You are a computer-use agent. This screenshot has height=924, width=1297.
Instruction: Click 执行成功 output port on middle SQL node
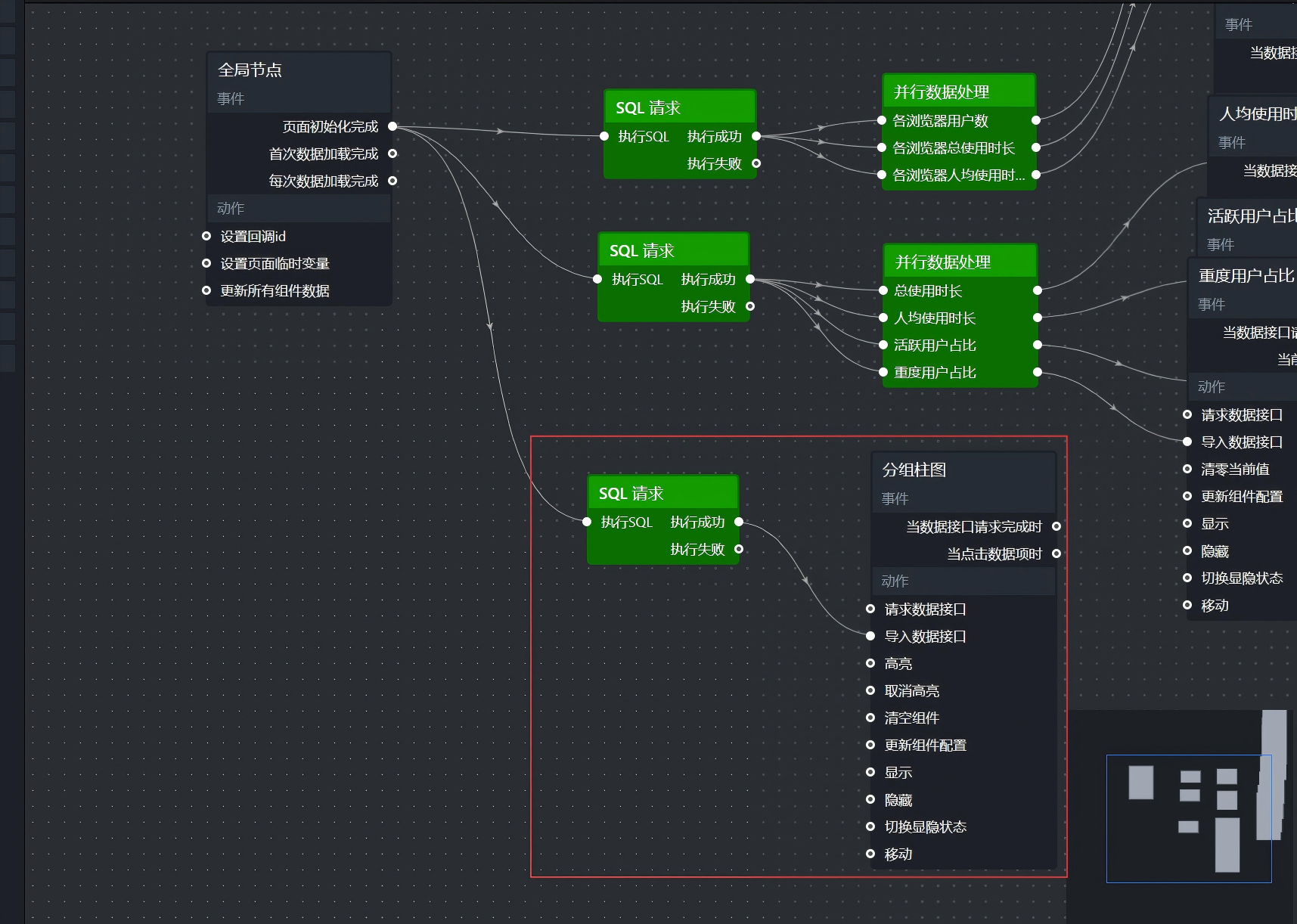pyautogui.click(x=750, y=279)
